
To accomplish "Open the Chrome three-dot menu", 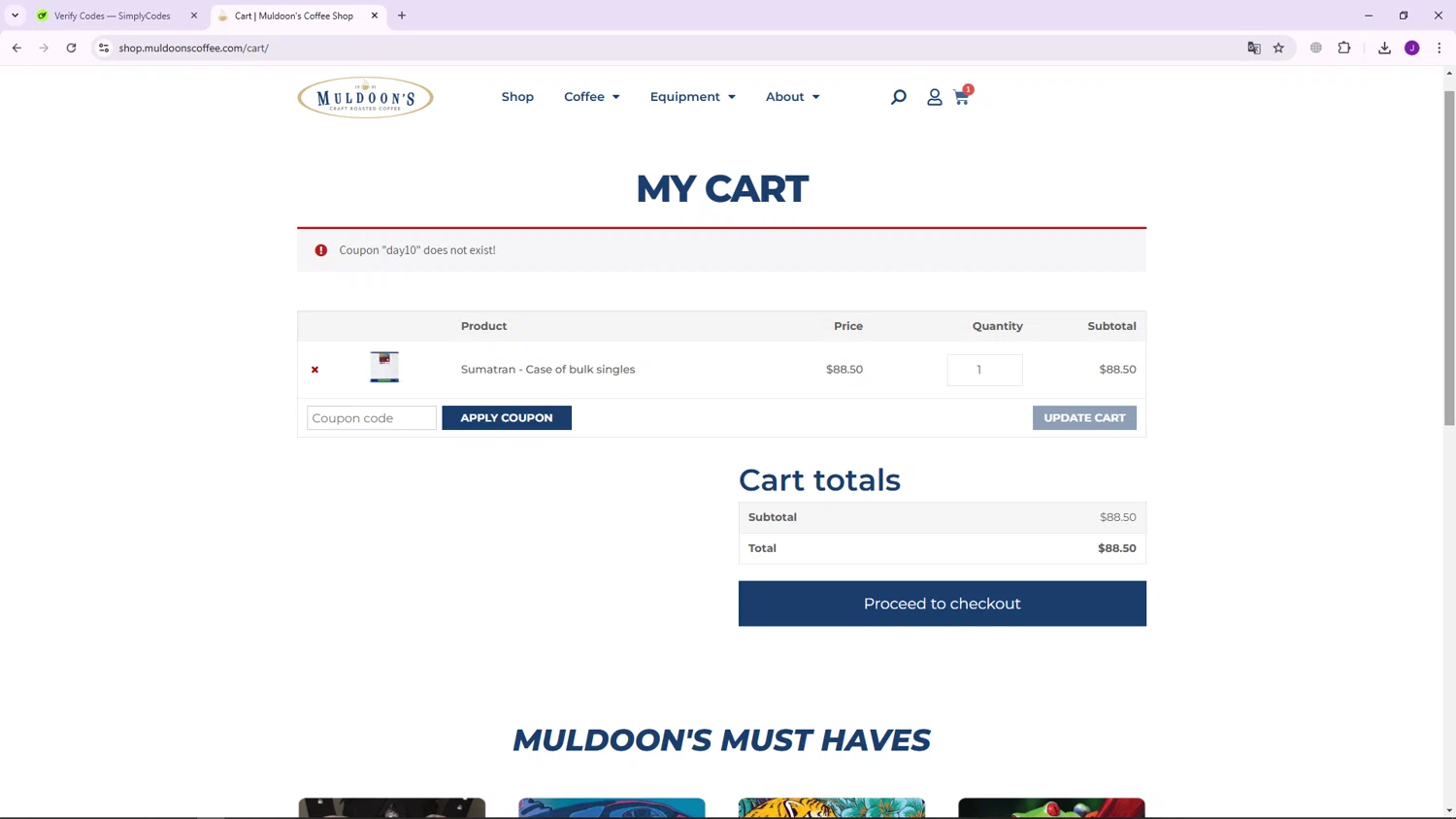I will [1439, 48].
